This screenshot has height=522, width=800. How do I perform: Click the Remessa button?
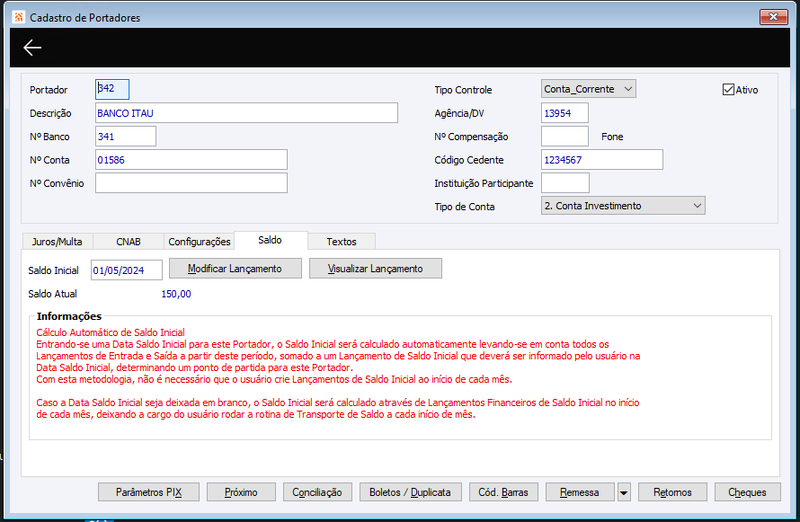click(x=580, y=492)
